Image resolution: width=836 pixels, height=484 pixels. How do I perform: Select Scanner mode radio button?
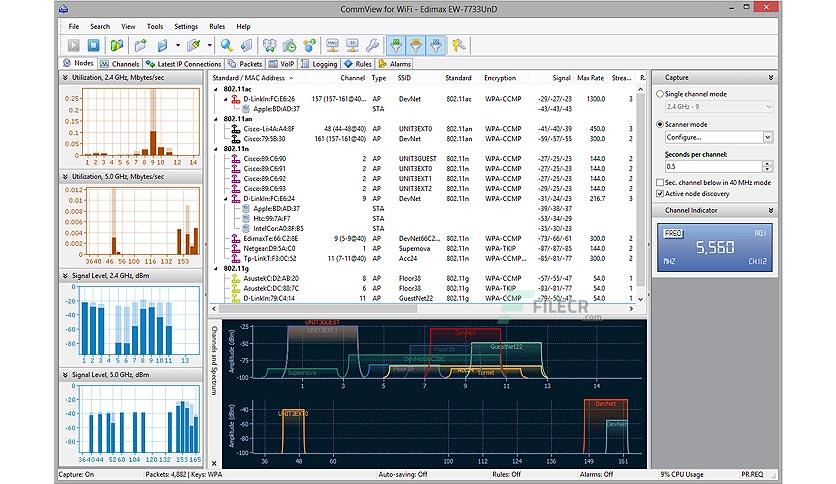click(660, 124)
